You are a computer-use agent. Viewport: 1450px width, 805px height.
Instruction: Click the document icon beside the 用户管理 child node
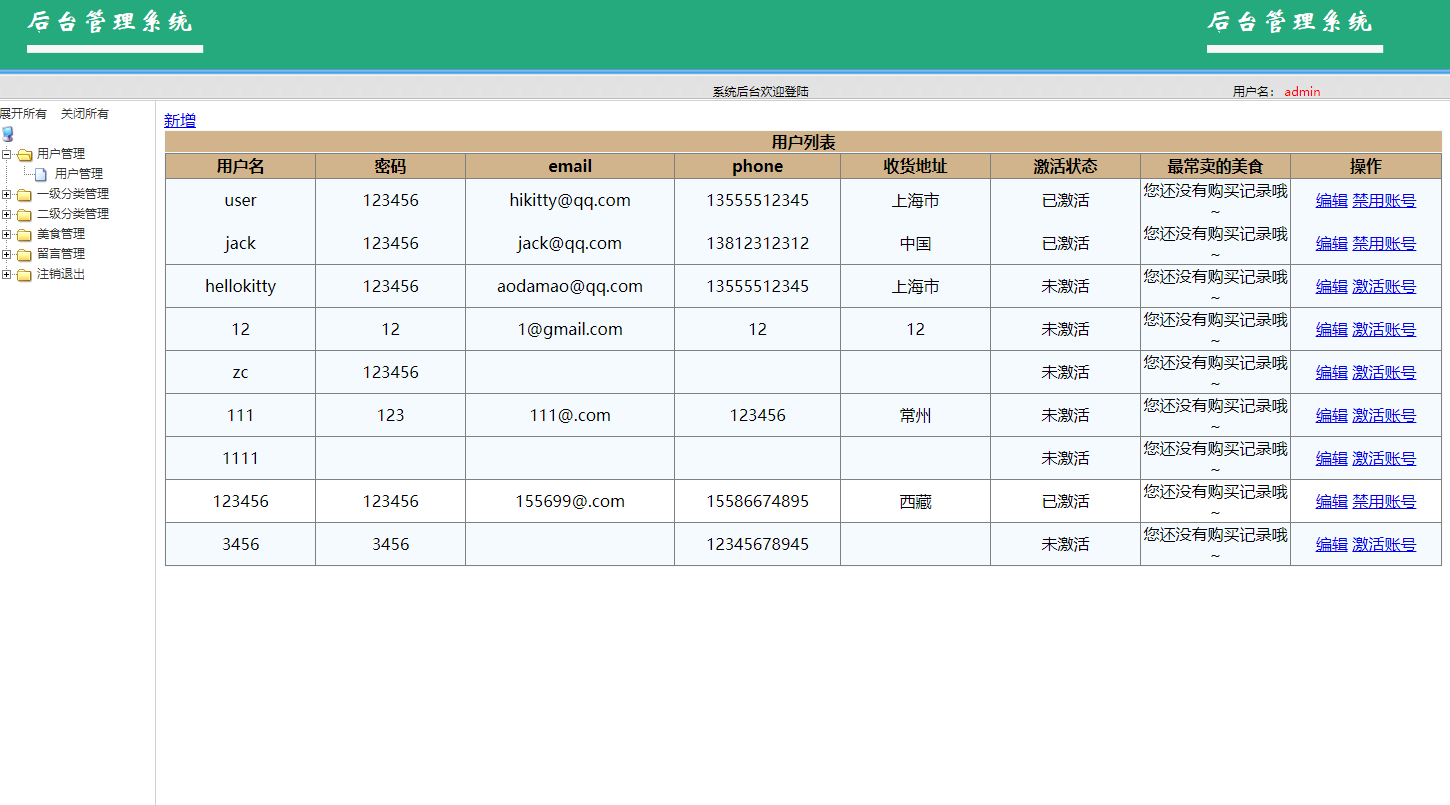pos(38,172)
